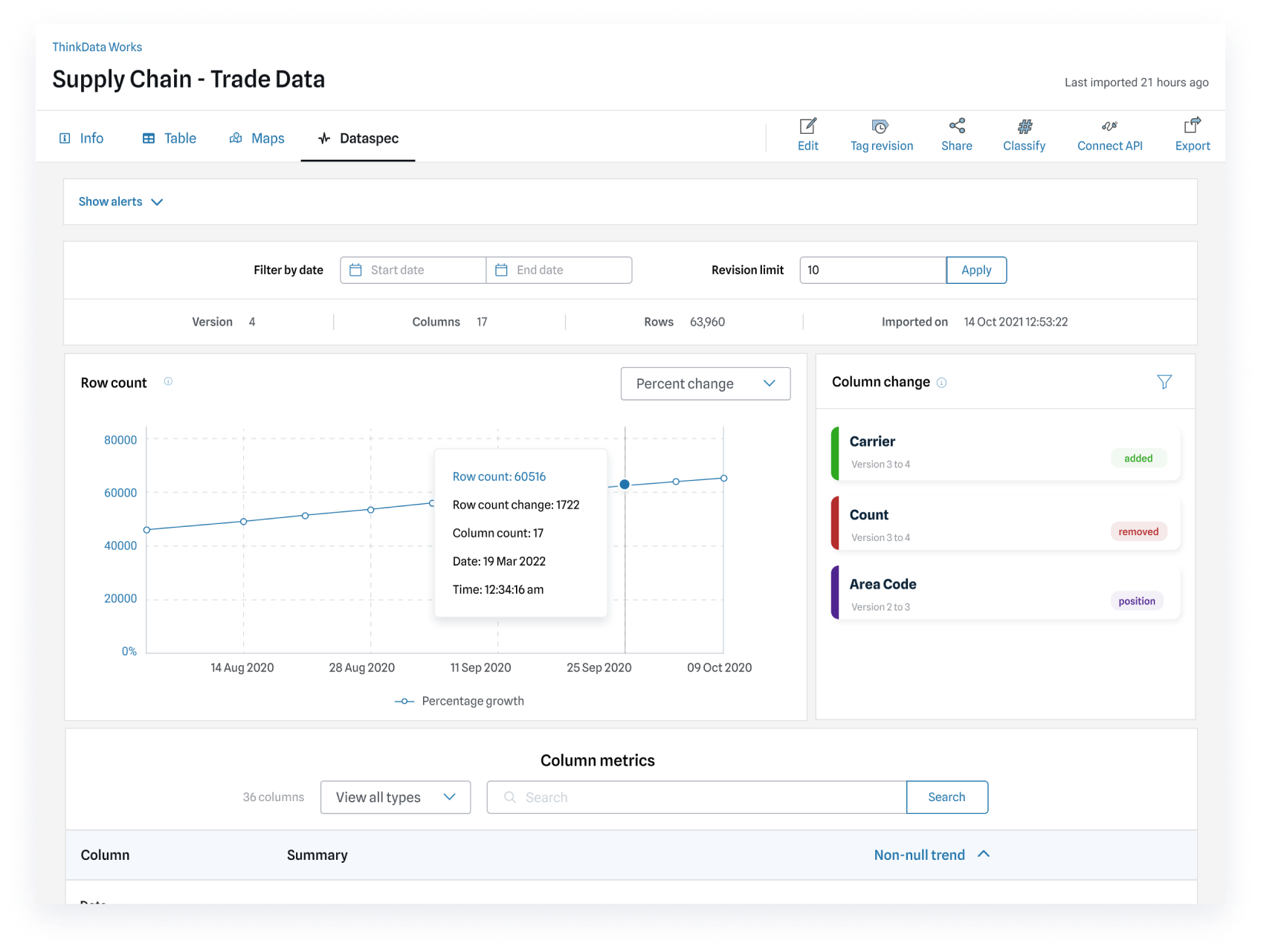Sort by Non-null trend
The height and width of the screenshot is (952, 1261).
(932, 855)
